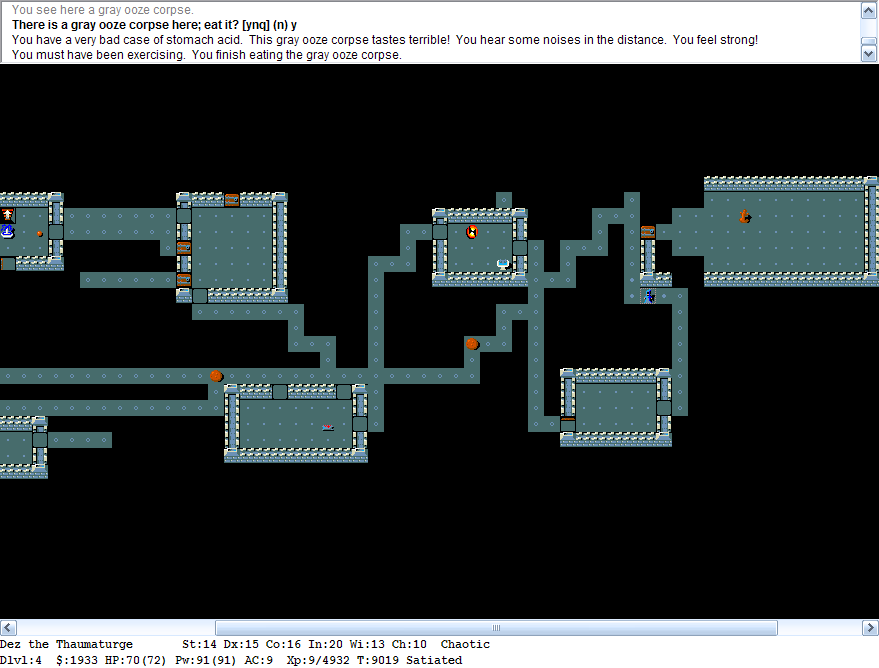Viewport: 879px width, 668px height.
Task: Click the lower closed door on the large room's left wall
Action: [184, 280]
